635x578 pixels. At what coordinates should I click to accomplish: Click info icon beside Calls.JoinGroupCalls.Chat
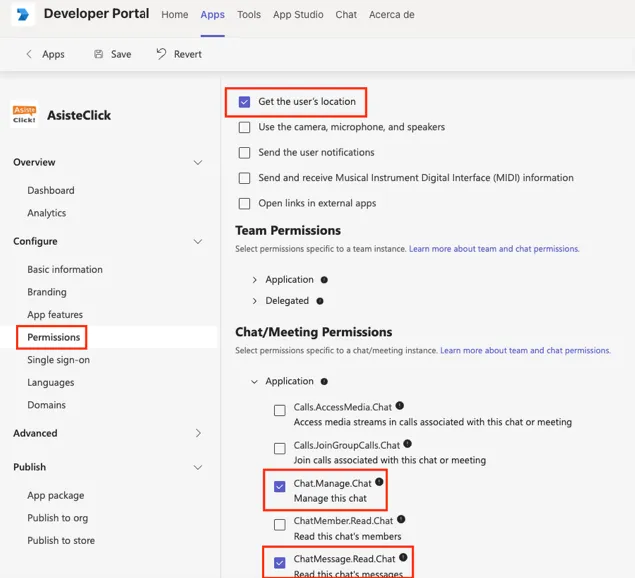[408, 444]
